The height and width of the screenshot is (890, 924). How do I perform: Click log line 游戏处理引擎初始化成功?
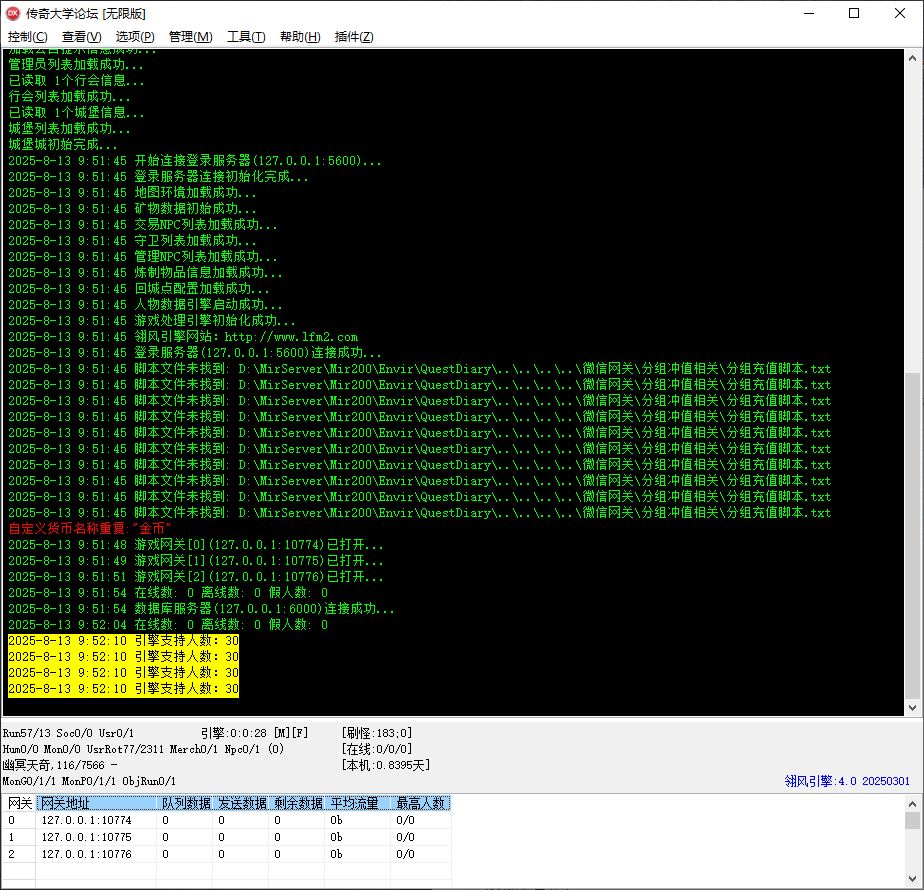pyautogui.click(x=151, y=320)
